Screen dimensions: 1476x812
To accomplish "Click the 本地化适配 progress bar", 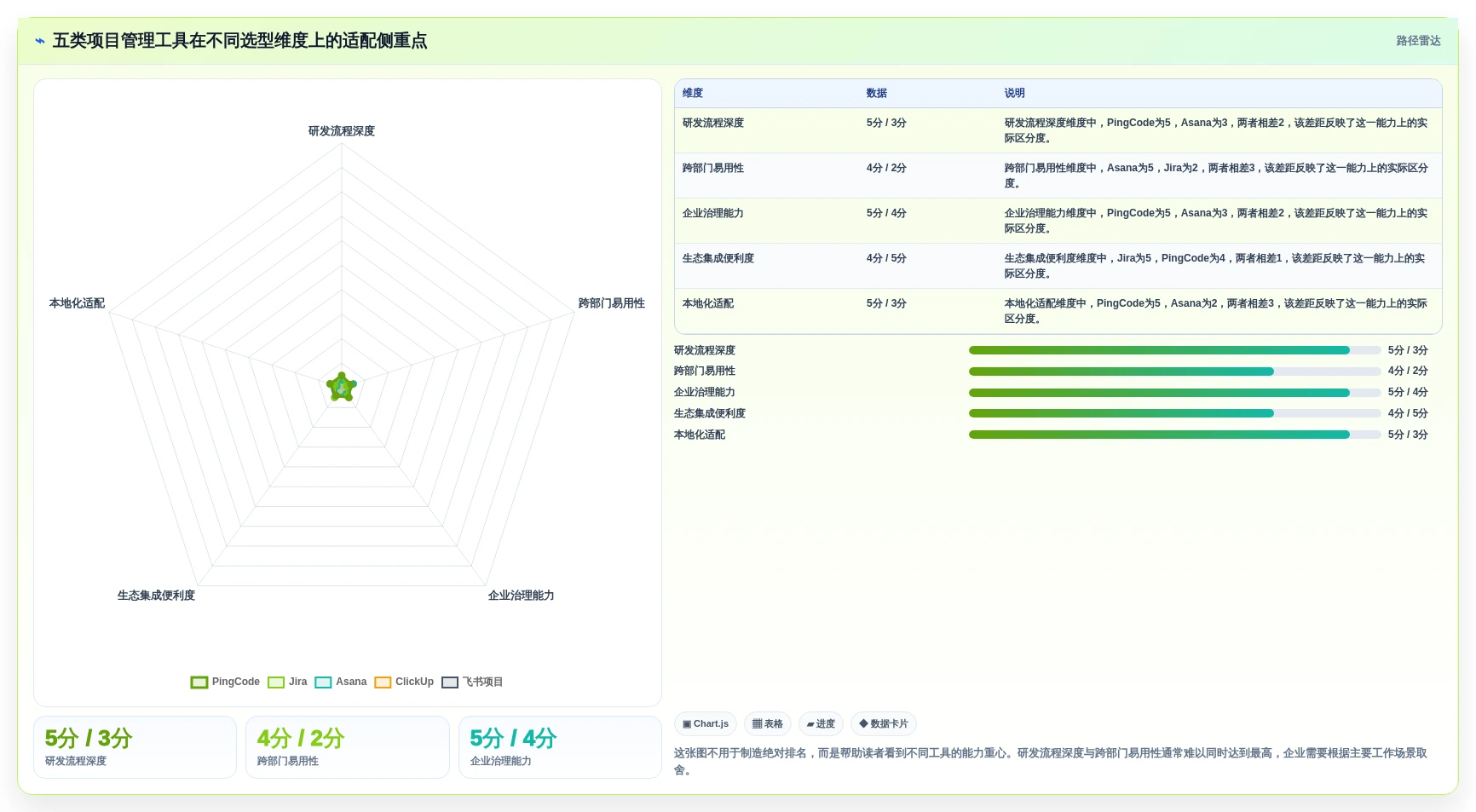I will pos(1174,435).
